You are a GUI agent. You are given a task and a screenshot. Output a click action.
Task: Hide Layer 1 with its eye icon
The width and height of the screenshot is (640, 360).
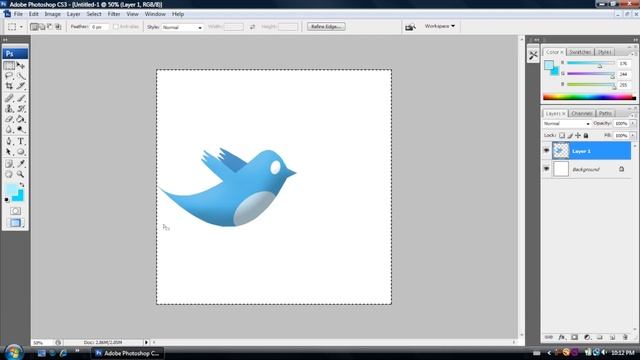coord(547,151)
